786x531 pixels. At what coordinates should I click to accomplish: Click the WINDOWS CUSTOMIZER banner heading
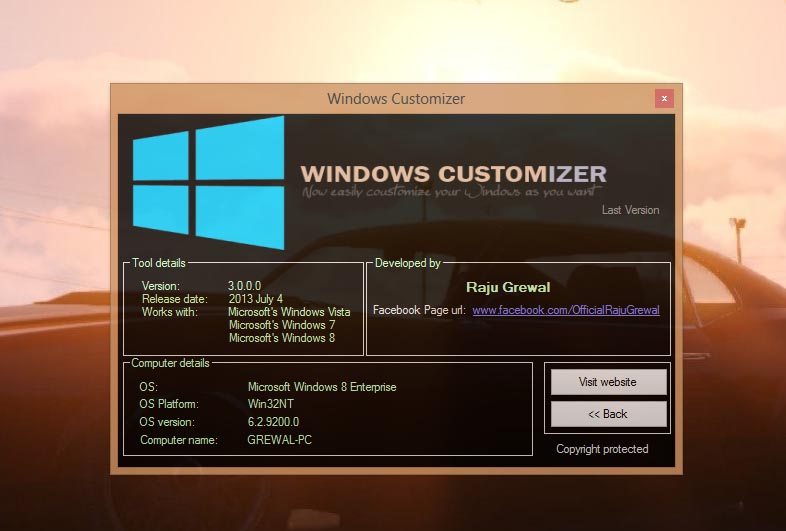454,174
